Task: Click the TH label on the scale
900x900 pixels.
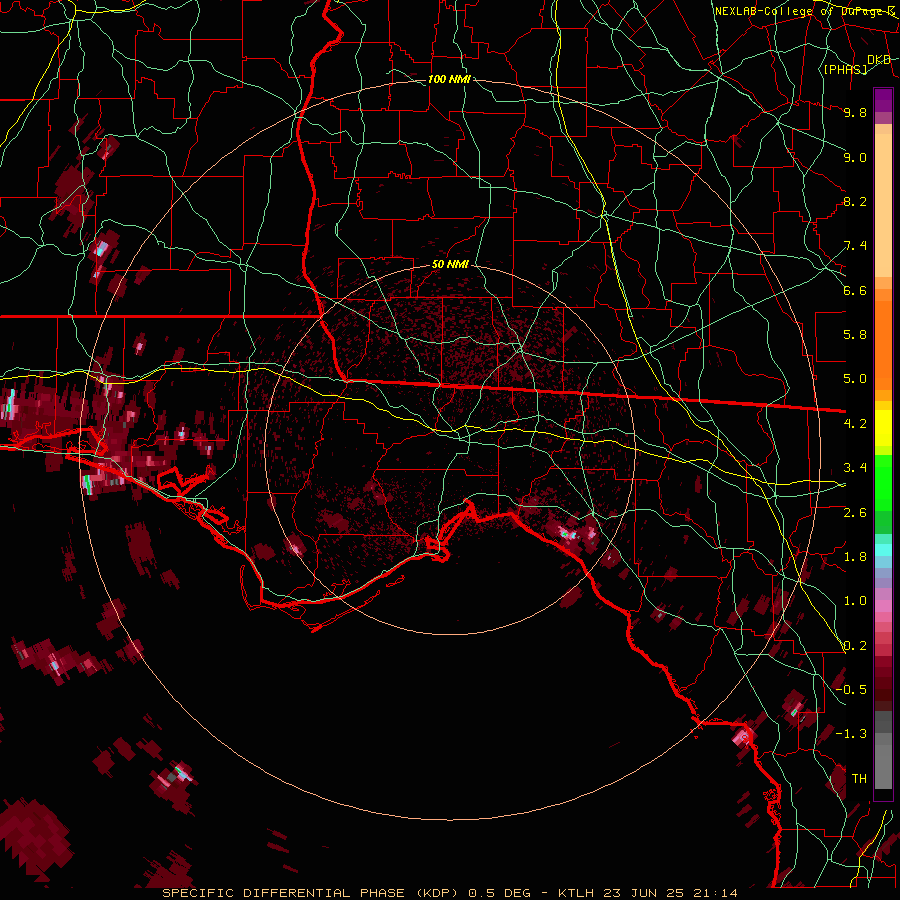Action: pos(859,779)
